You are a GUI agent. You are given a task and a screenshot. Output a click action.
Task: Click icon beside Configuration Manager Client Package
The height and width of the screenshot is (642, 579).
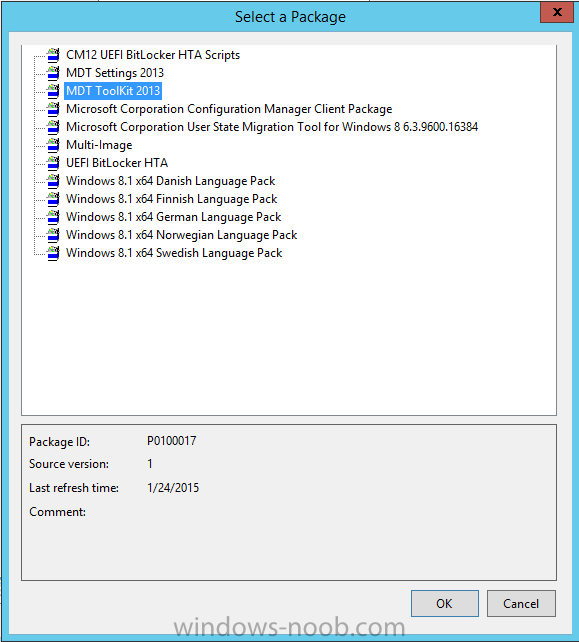53,109
